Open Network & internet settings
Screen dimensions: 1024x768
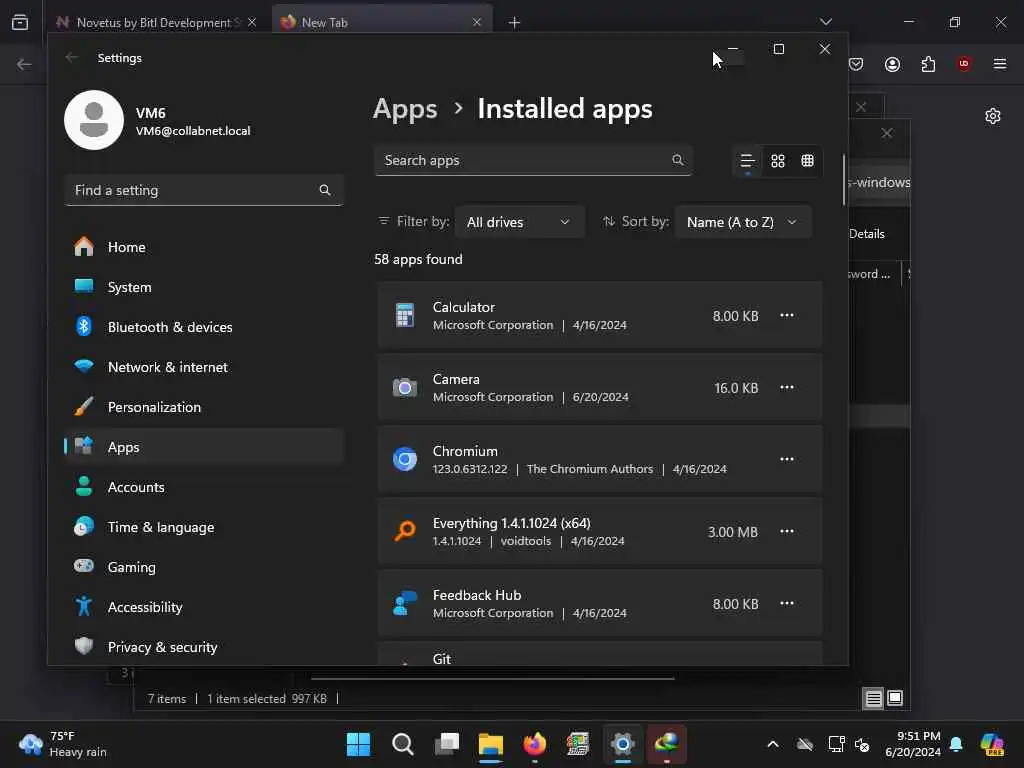coord(204,367)
